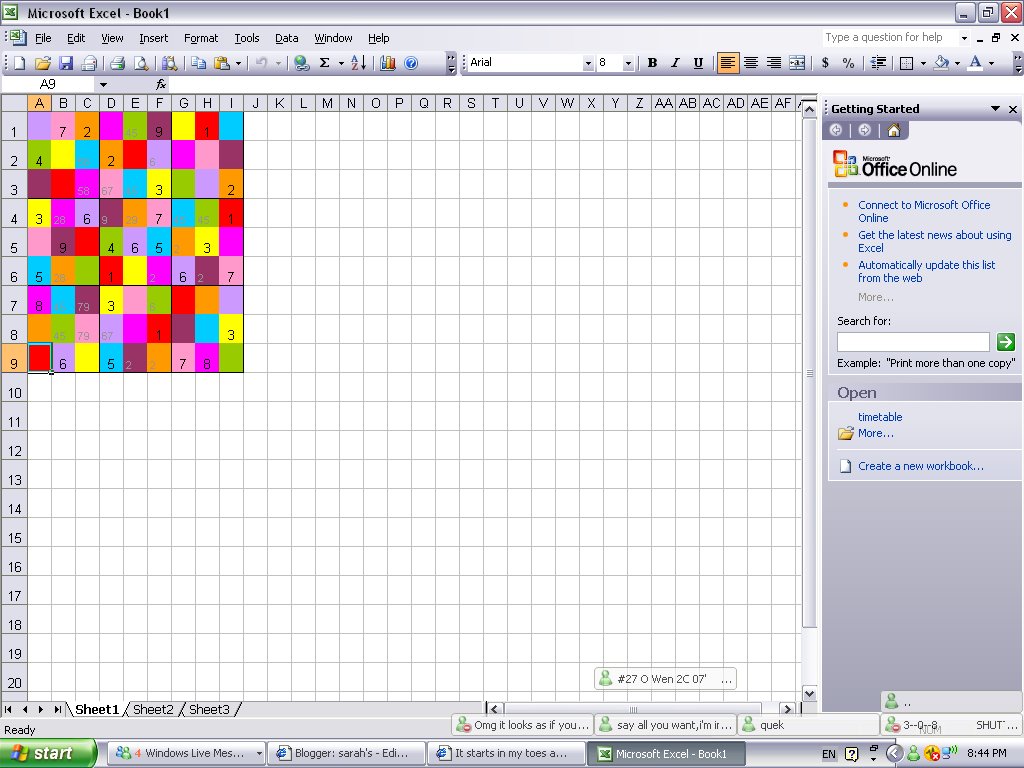Save the workbook using floppy disk icon
The height and width of the screenshot is (768, 1024).
tap(65, 63)
